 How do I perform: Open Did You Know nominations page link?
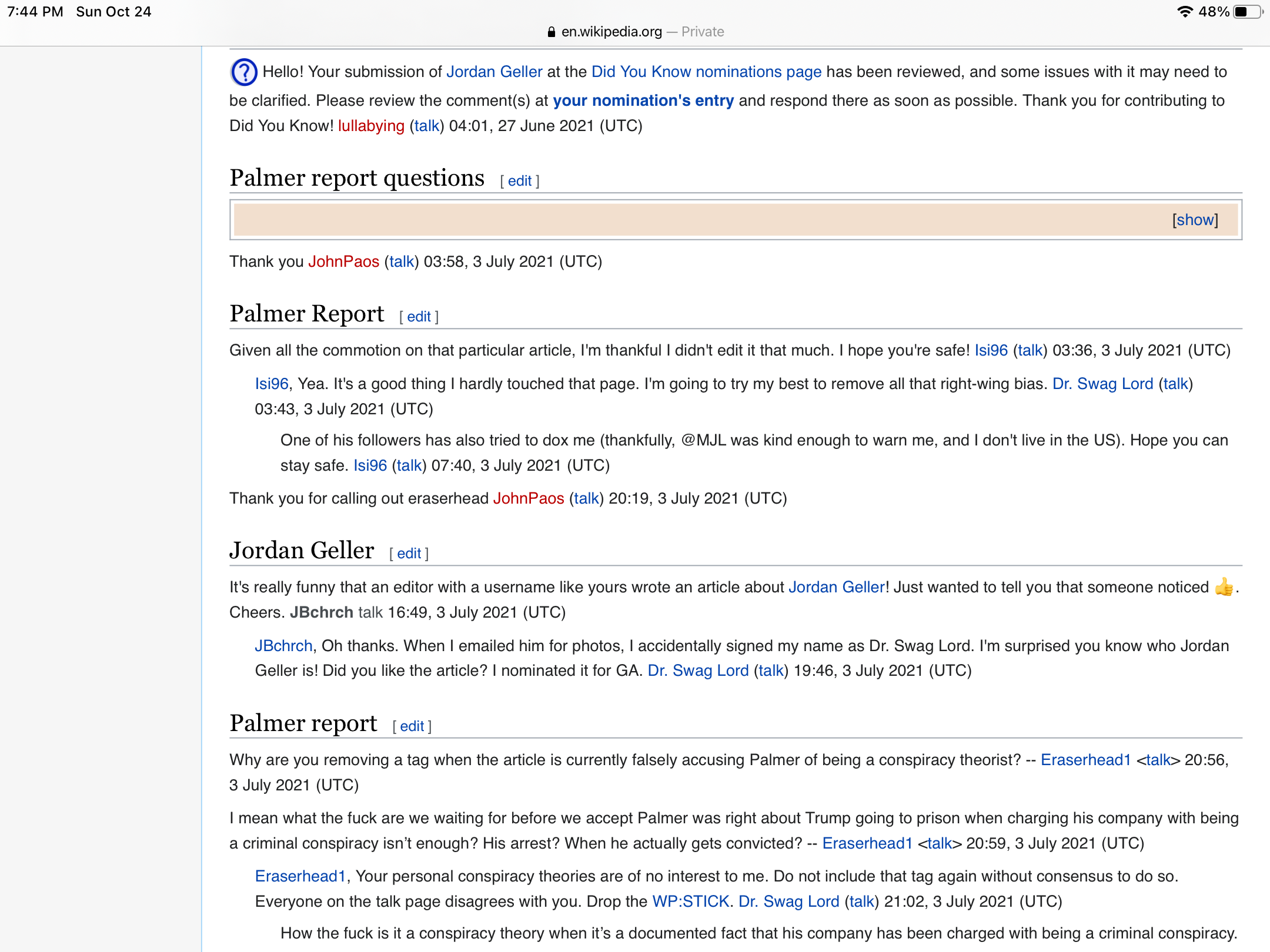pyautogui.click(x=706, y=72)
